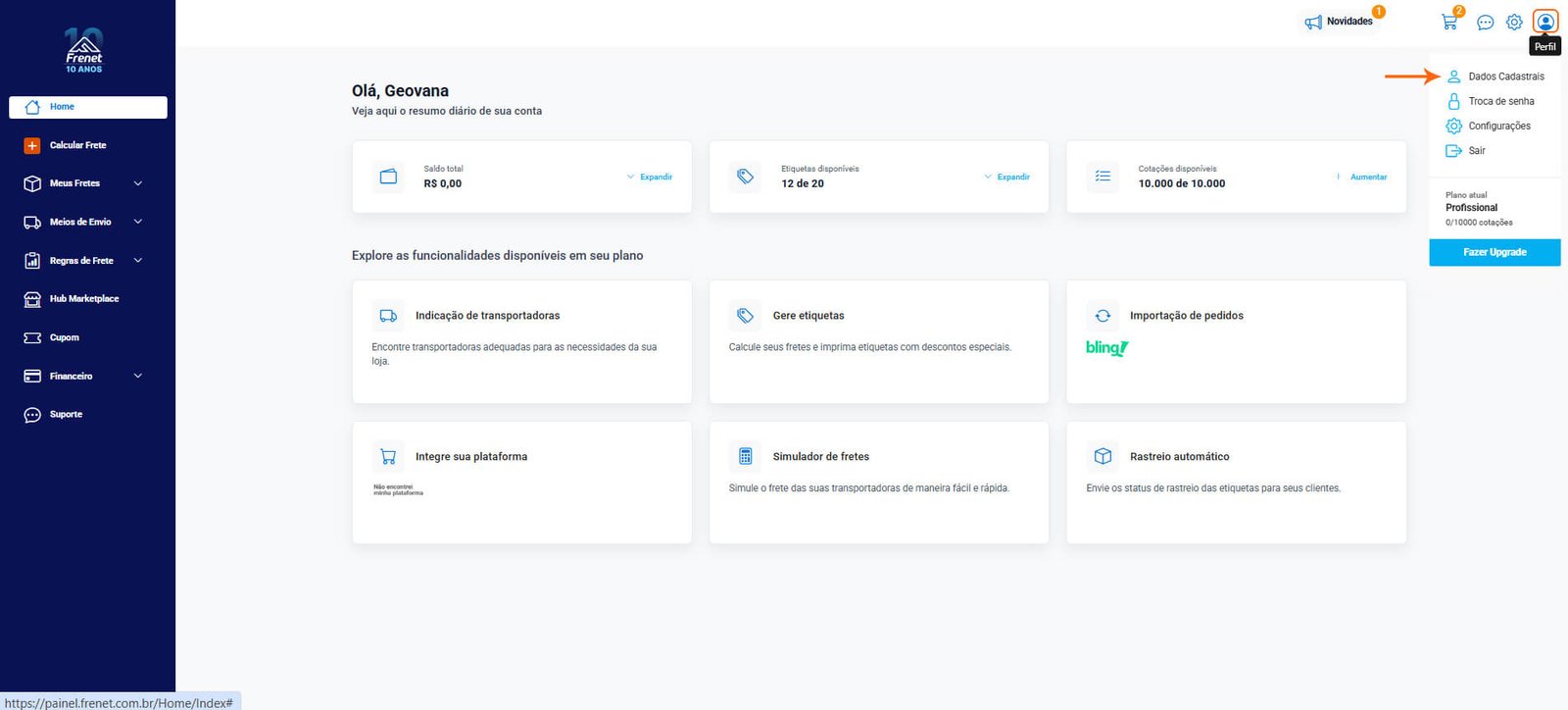Click the settings gear icon in header
This screenshot has width=1568, height=710.
1514,22
